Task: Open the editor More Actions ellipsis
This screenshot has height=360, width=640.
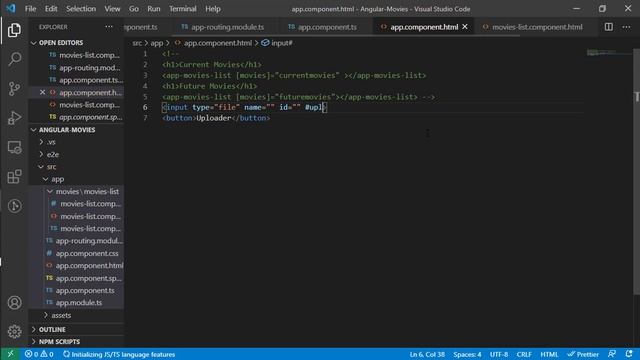Action: 627,27
